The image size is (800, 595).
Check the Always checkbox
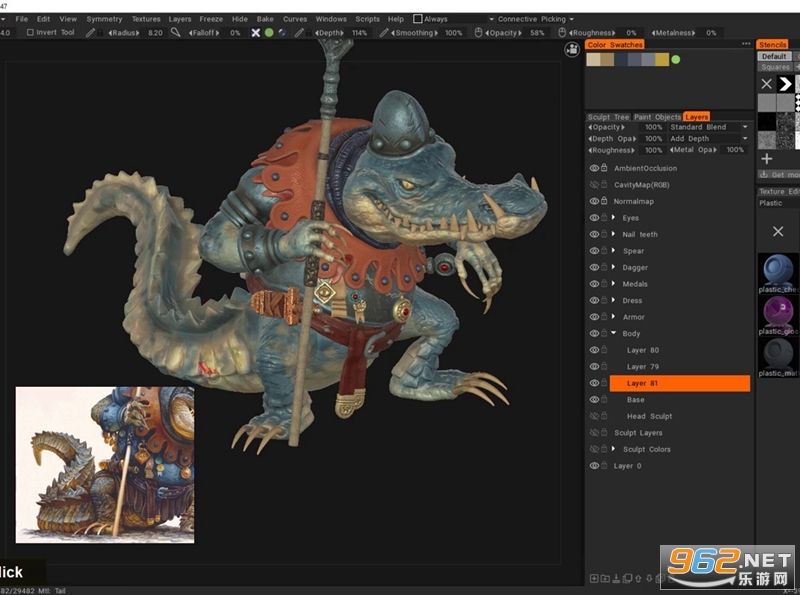[x=417, y=19]
